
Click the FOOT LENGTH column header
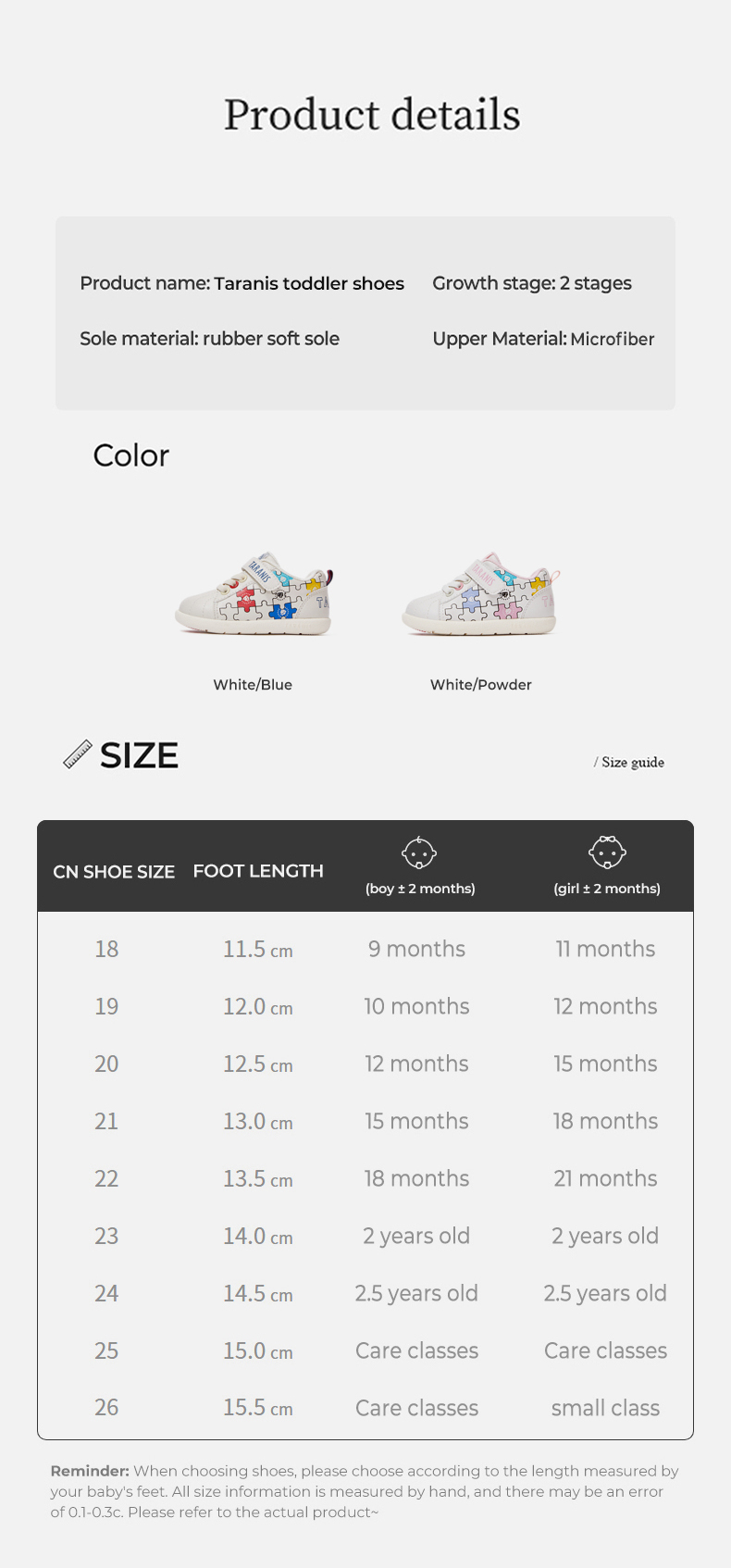pyautogui.click(x=258, y=871)
